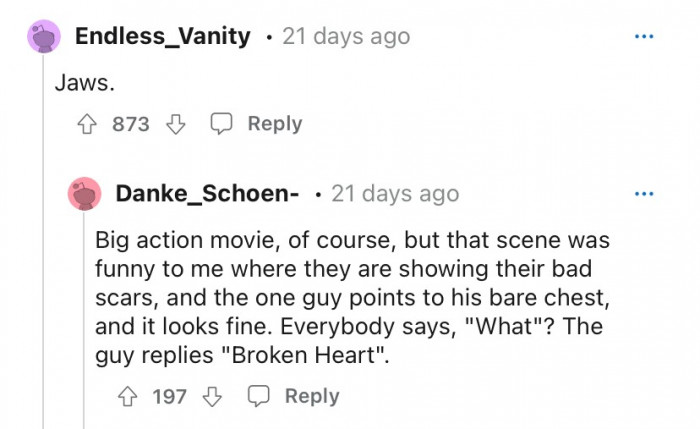Downvote Danke_Schoen-'s reply about scars

pos(212,396)
